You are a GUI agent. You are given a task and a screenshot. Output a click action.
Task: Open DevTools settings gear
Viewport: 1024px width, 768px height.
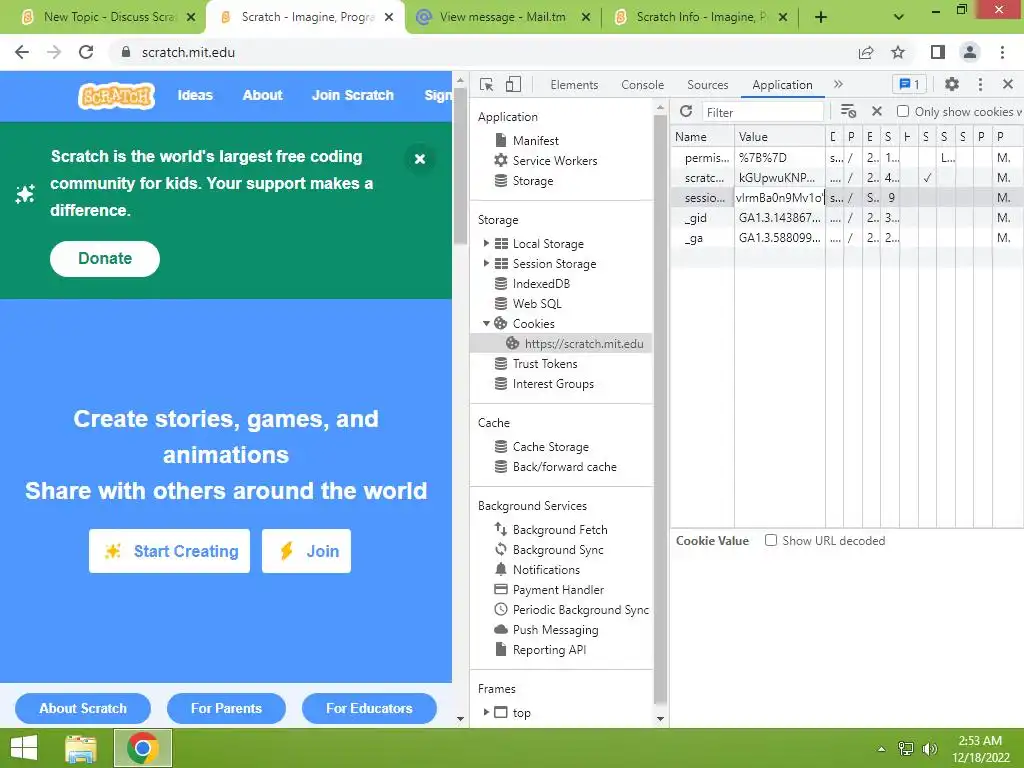tap(952, 84)
